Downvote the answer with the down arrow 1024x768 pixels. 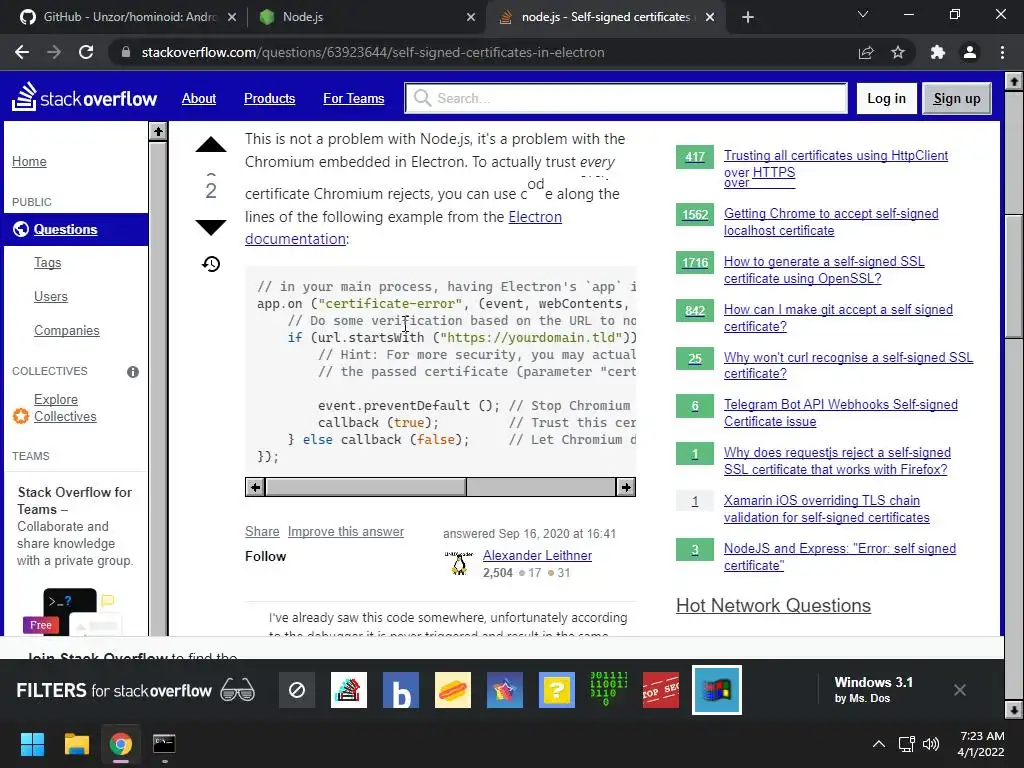[210, 227]
